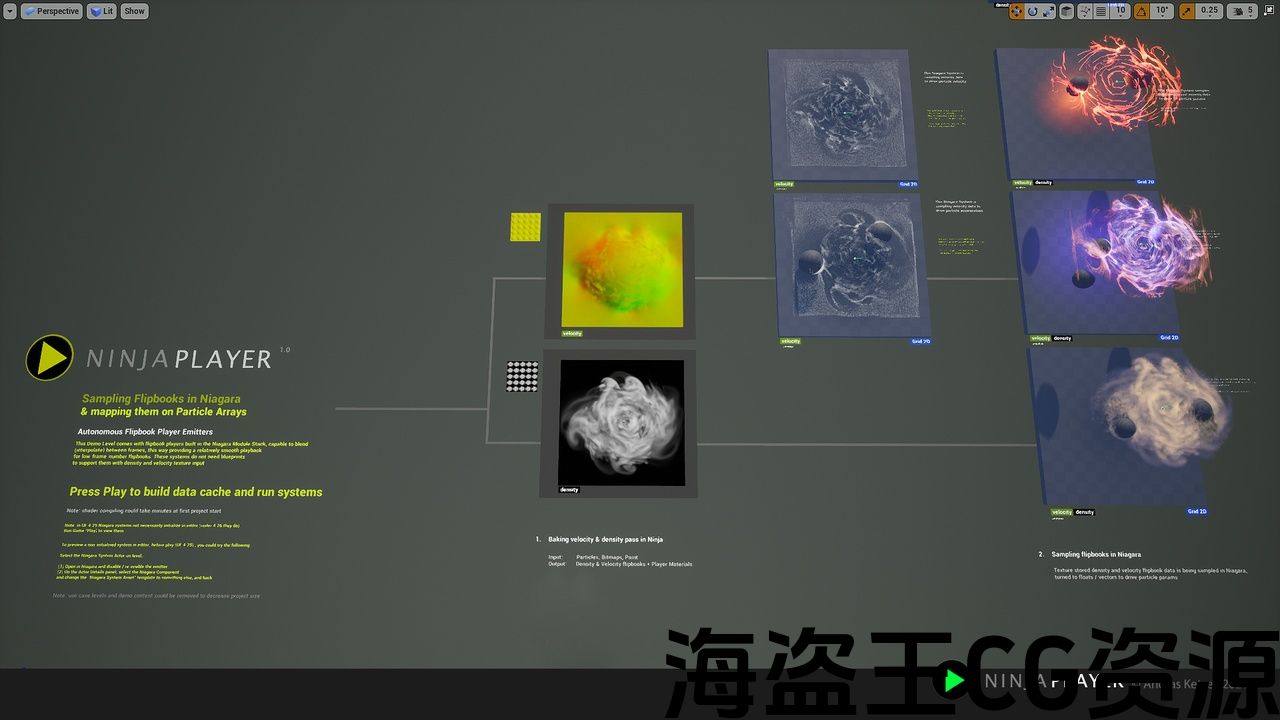This screenshot has height=720, width=1280.
Task: Open the rotation snap 10° dropdown
Action: [1162, 11]
